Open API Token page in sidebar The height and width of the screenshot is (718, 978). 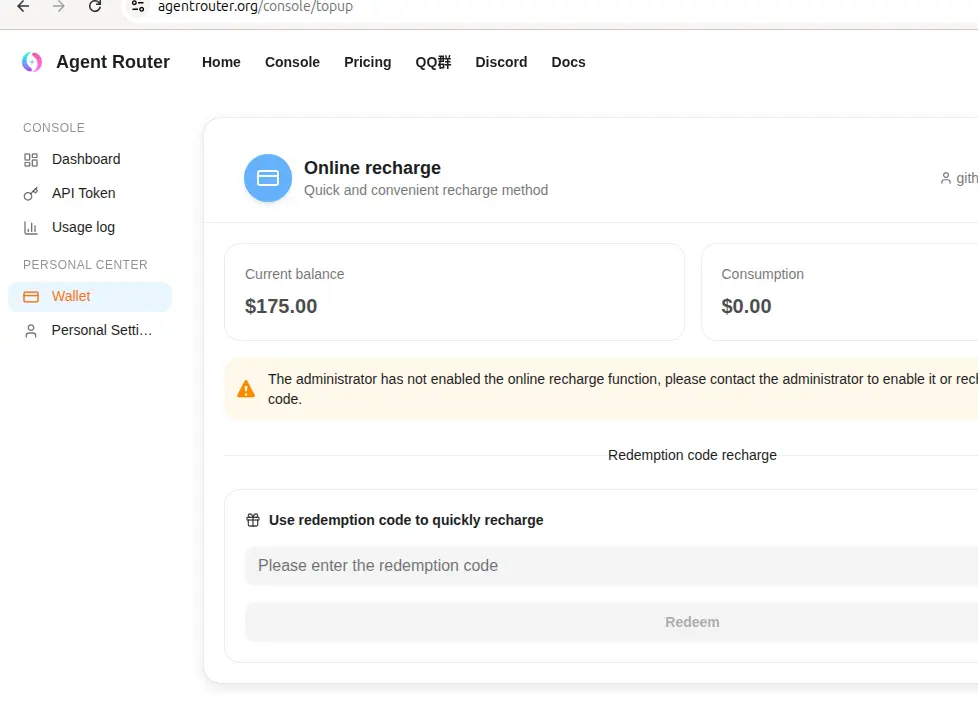click(x=90, y=193)
